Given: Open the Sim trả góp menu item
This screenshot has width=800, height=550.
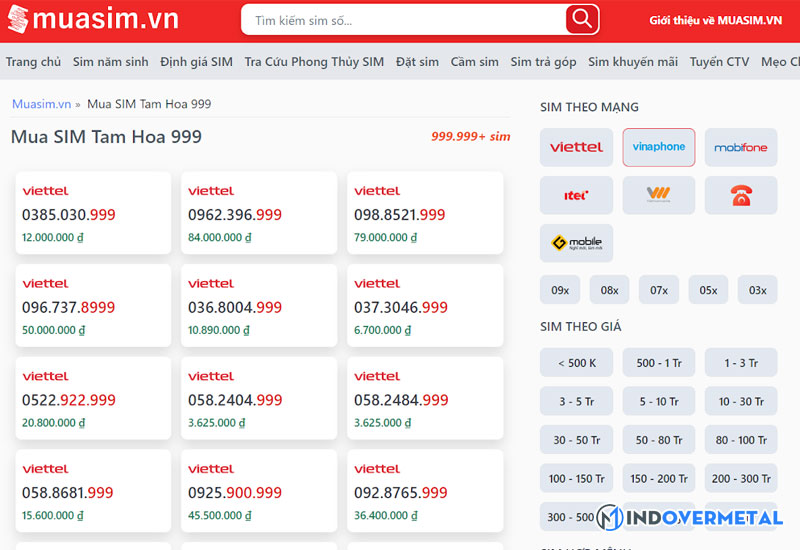Looking at the screenshot, I should coord(543,62).
